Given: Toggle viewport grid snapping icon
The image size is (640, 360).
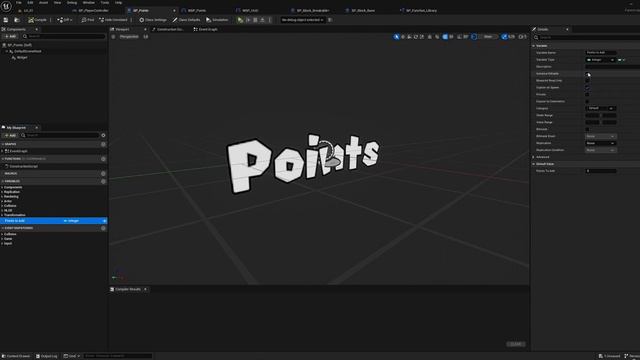Looking at the screenshot, I should pyautogui.click(x=445, y=37).
